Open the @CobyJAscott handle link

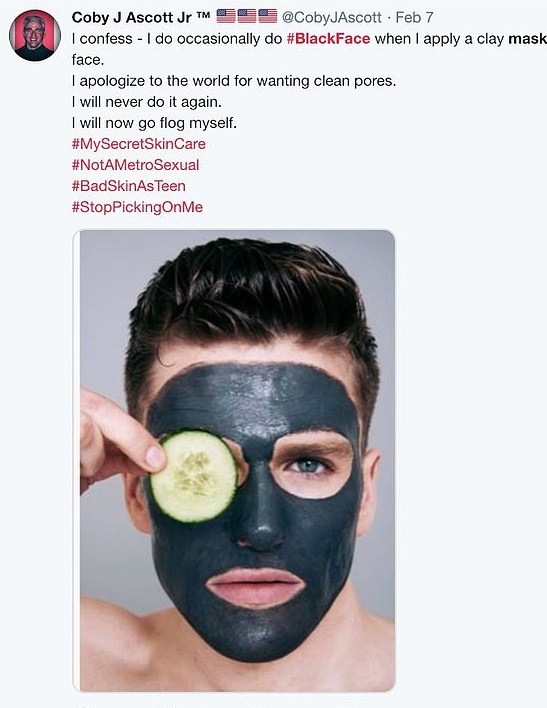332,18
